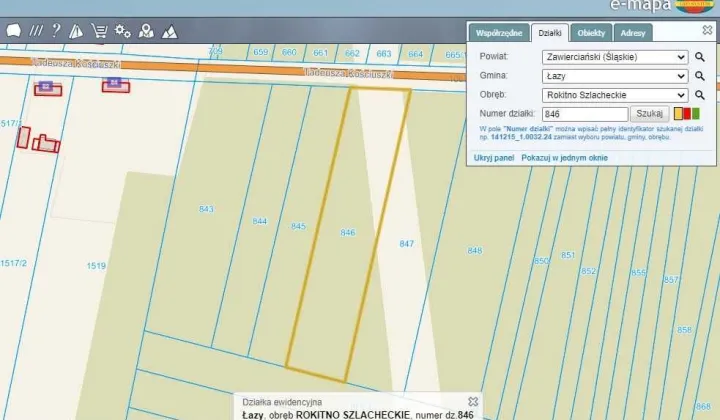Viewport: 720px width, 420px height.
Task: Close the Działka ewidencyjna info popup
Action: pyautogui.click(x=473, y=401)
